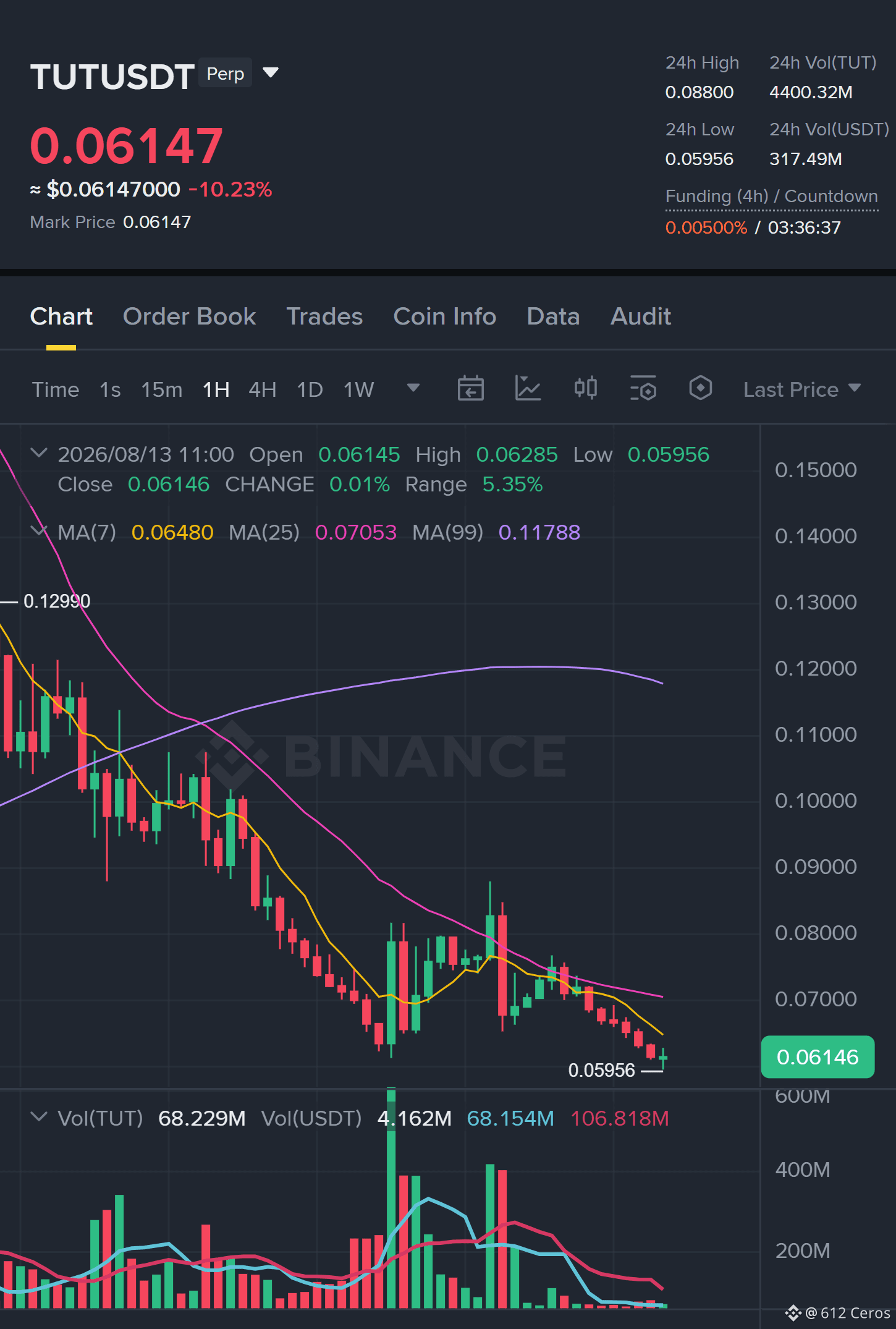The height and width of the screenshot is (1329, 896).
Task: Open the hexagon chart tools icon
Action: (x=701, y=389)
